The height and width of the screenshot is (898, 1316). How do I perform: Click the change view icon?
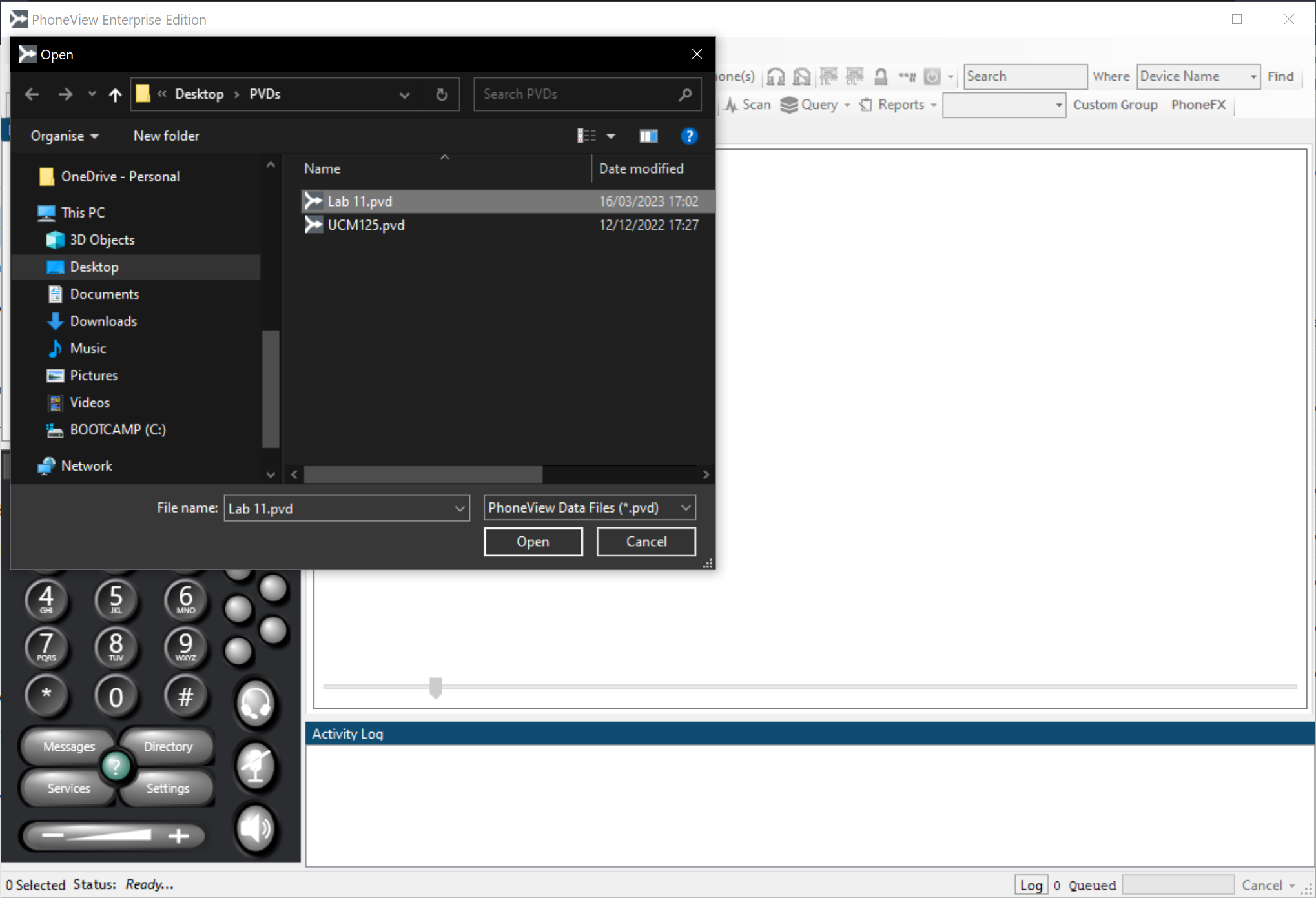point(586,136)
